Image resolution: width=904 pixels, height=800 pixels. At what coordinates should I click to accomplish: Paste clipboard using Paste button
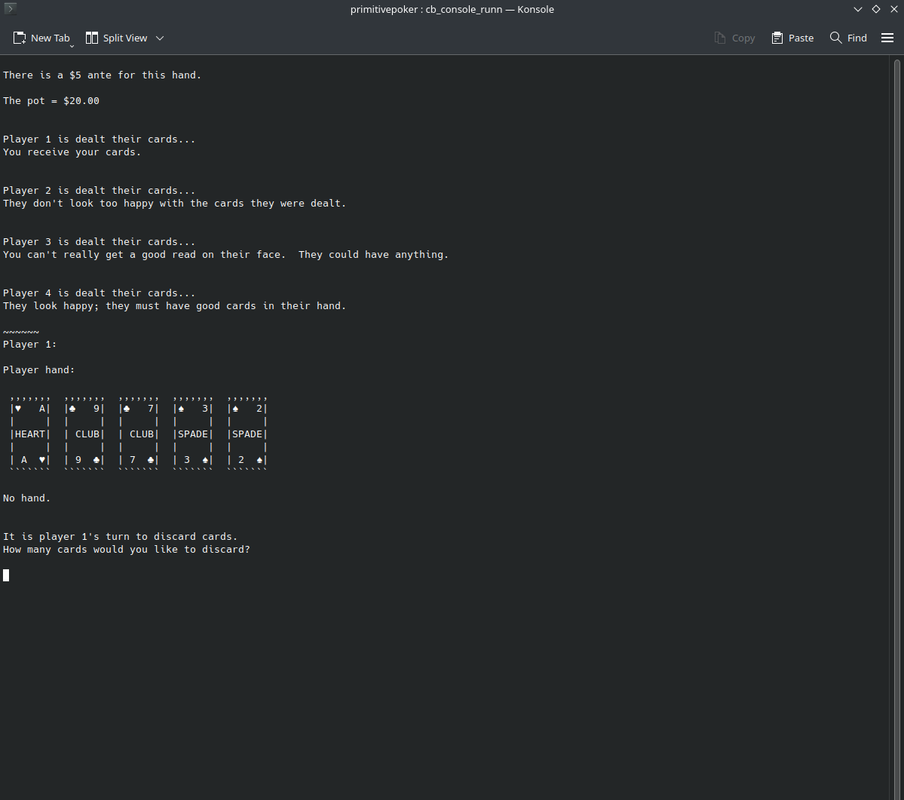point(793,38)
